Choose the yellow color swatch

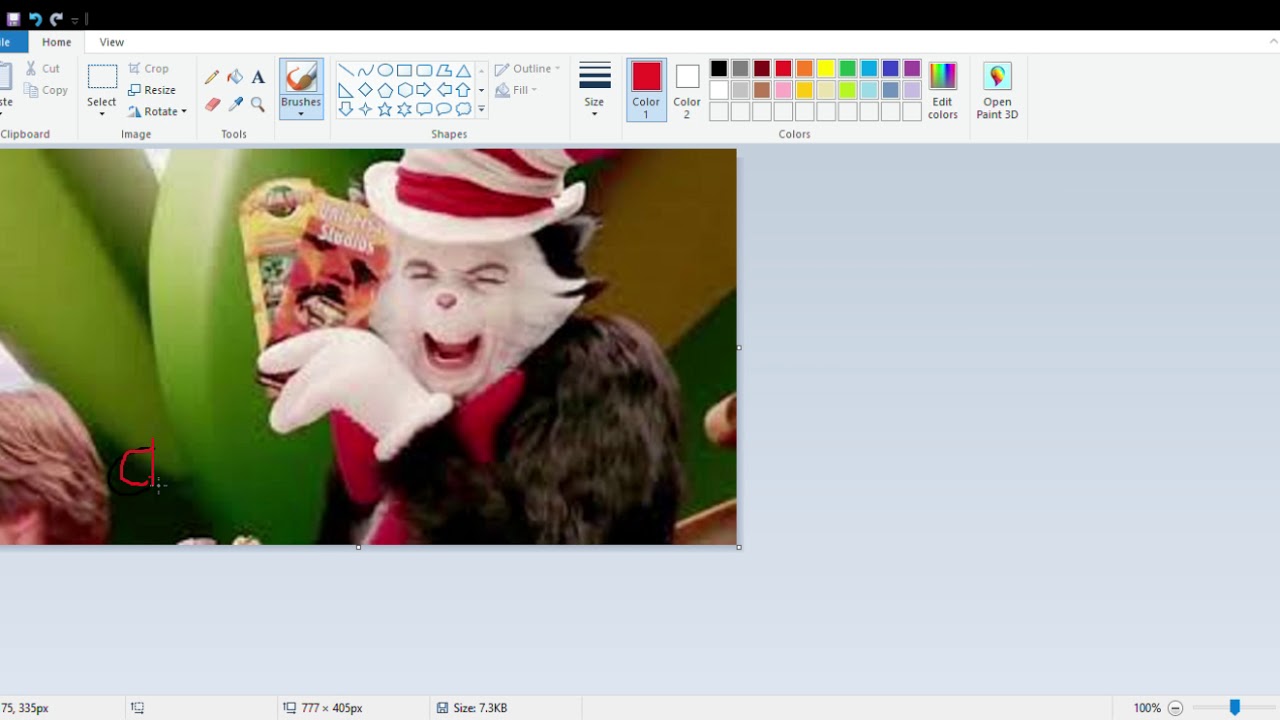point(826,69)
